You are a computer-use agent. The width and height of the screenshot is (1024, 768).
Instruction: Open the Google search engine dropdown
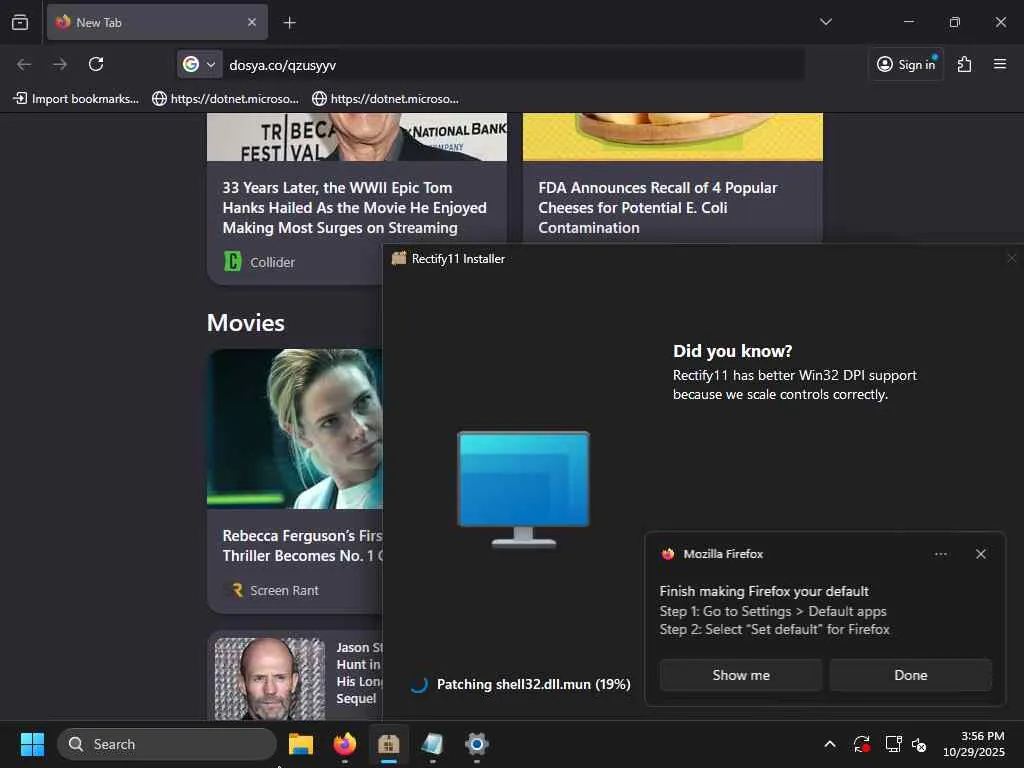click(199, 64)
